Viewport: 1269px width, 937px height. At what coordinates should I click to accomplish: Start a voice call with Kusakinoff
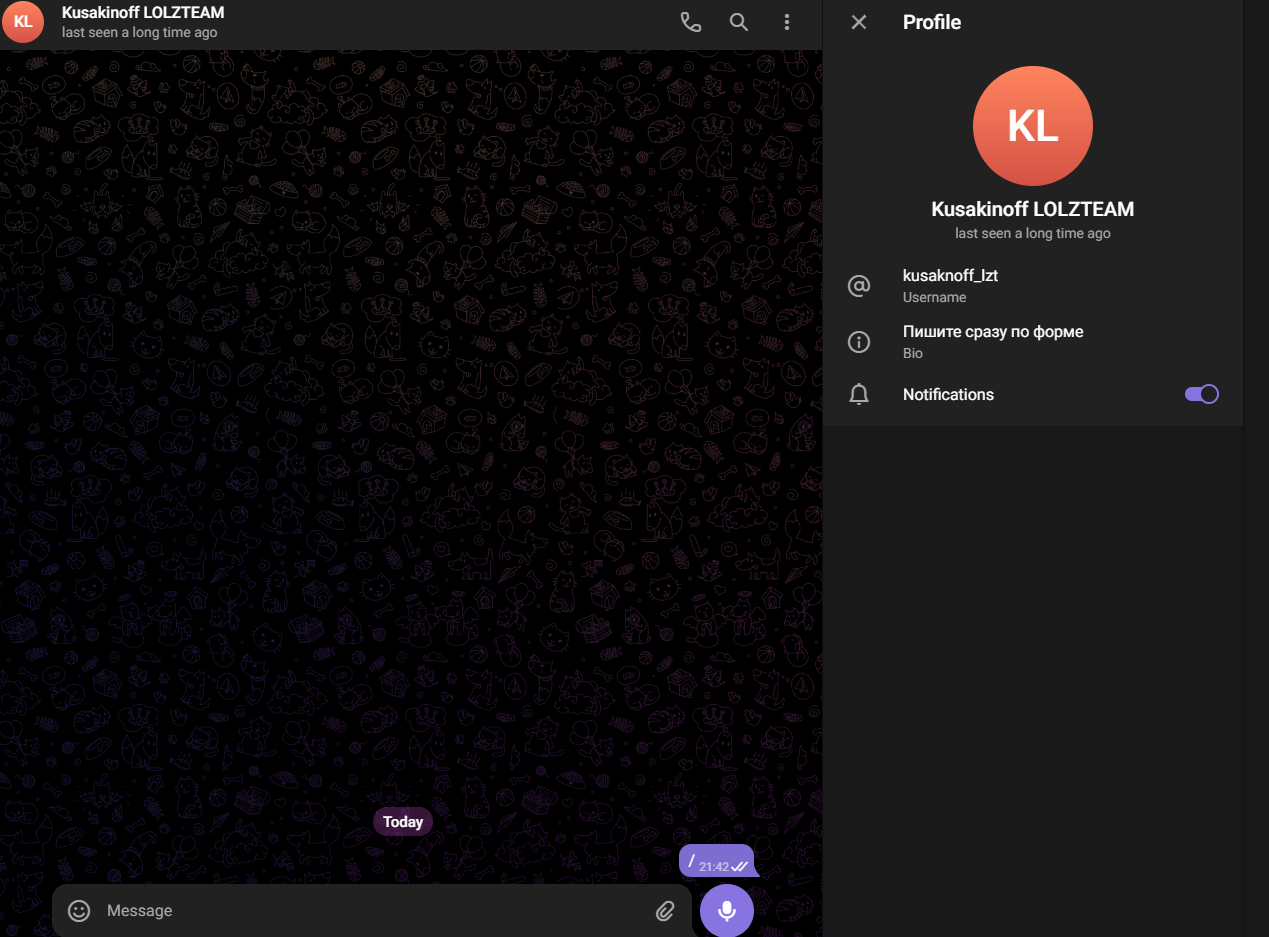pyautogui.click(x=691, y=22)
